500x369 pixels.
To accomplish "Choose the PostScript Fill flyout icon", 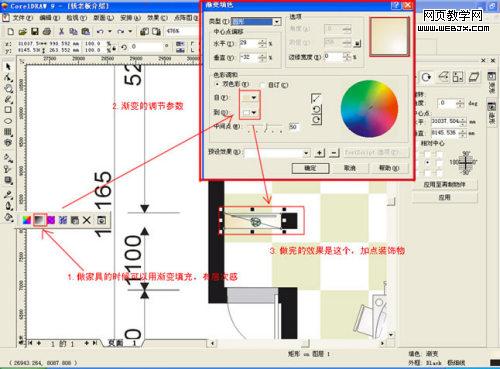I will [x=75, y=220].
